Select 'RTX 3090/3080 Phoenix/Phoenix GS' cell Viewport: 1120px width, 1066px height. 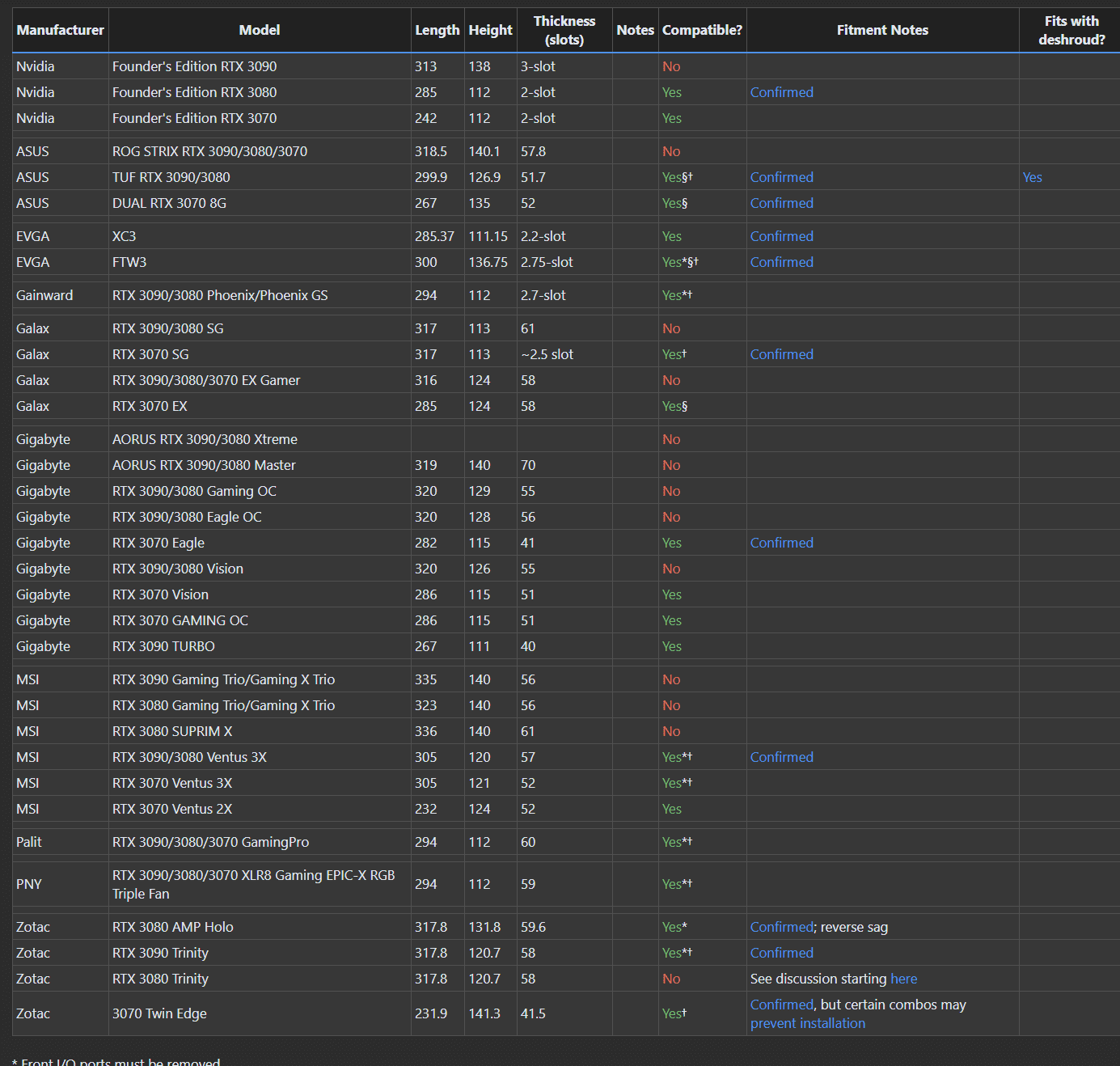click(260, 295)
